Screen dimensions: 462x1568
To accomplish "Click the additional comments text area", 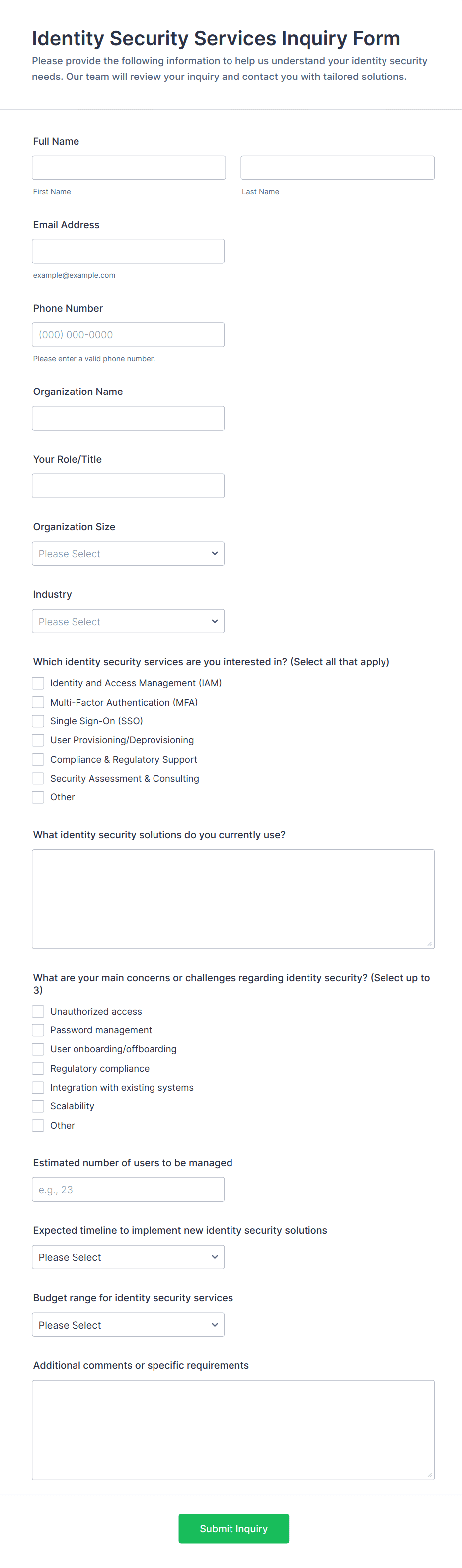I will click(233, 1429).
